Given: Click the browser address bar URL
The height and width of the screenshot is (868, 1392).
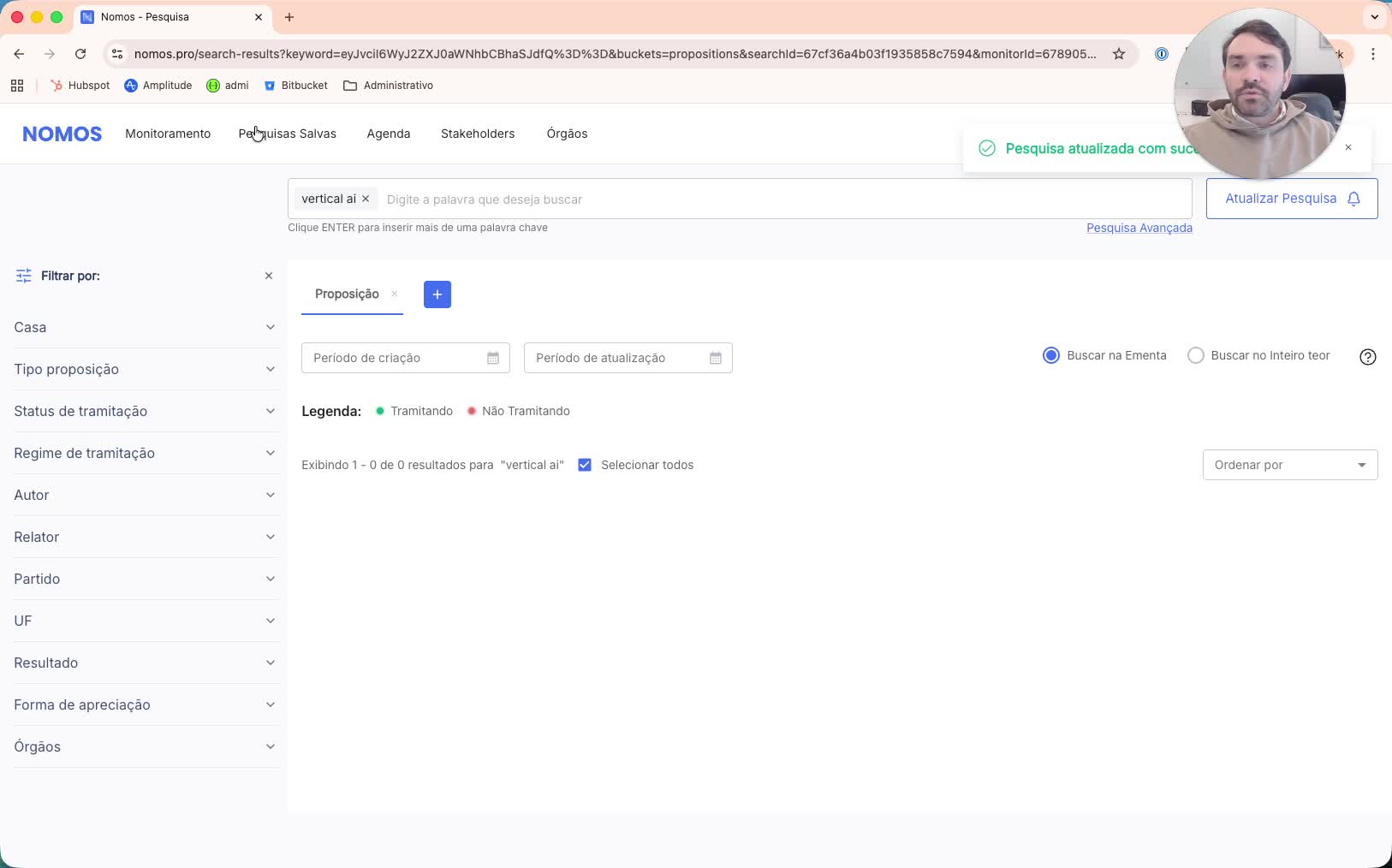Looking at the screenshot, I should 615,54.
